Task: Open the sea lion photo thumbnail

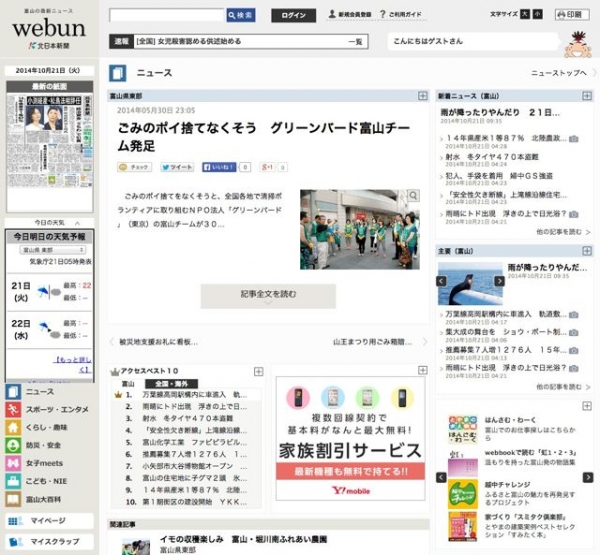Action: point(470,284)
